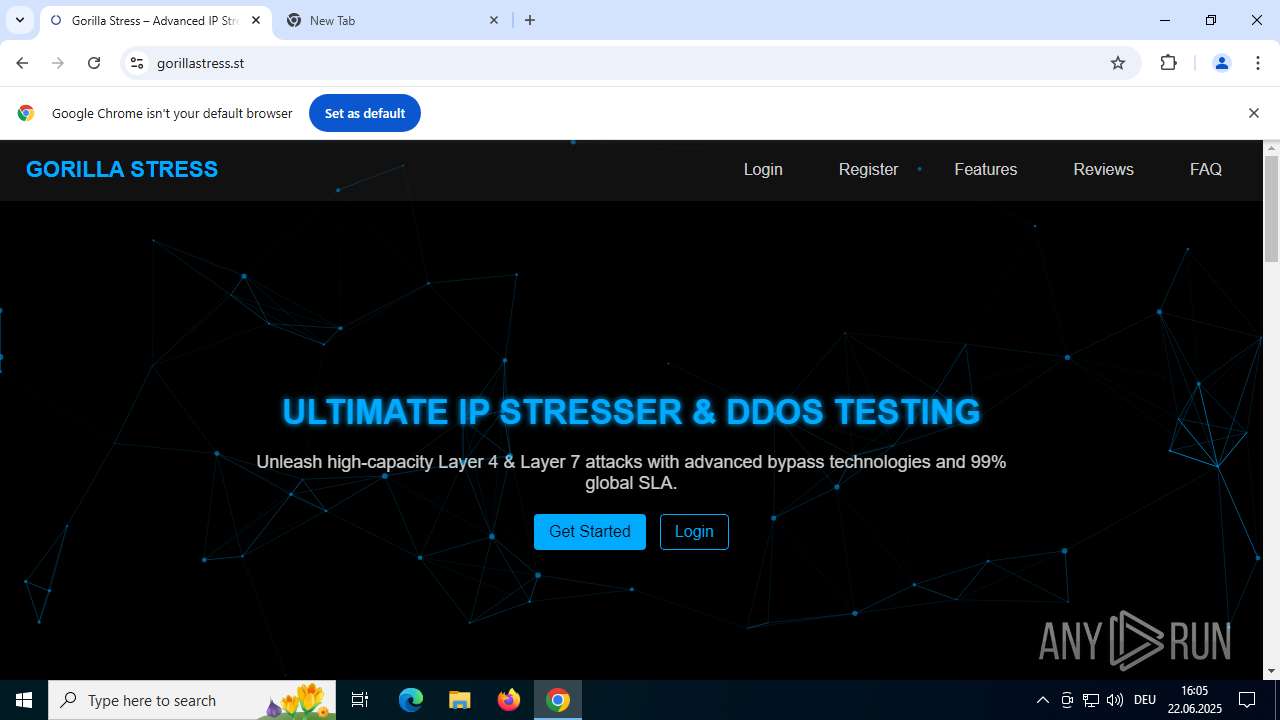Open the network tray icon
This screenshot has height=720, width=1280.
pyautogui.click(x=1091, y=700)
